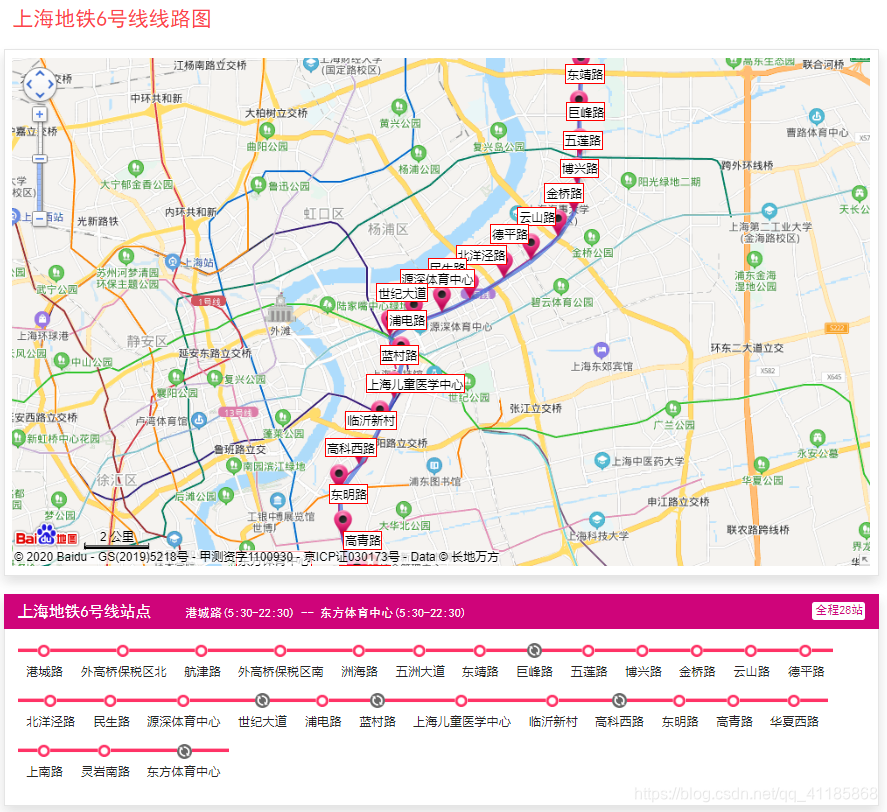Screen dimensions: 887x812
Task: Click the pink map pin above 东明路
Action: pyautogui.click(x=339, y=473)
